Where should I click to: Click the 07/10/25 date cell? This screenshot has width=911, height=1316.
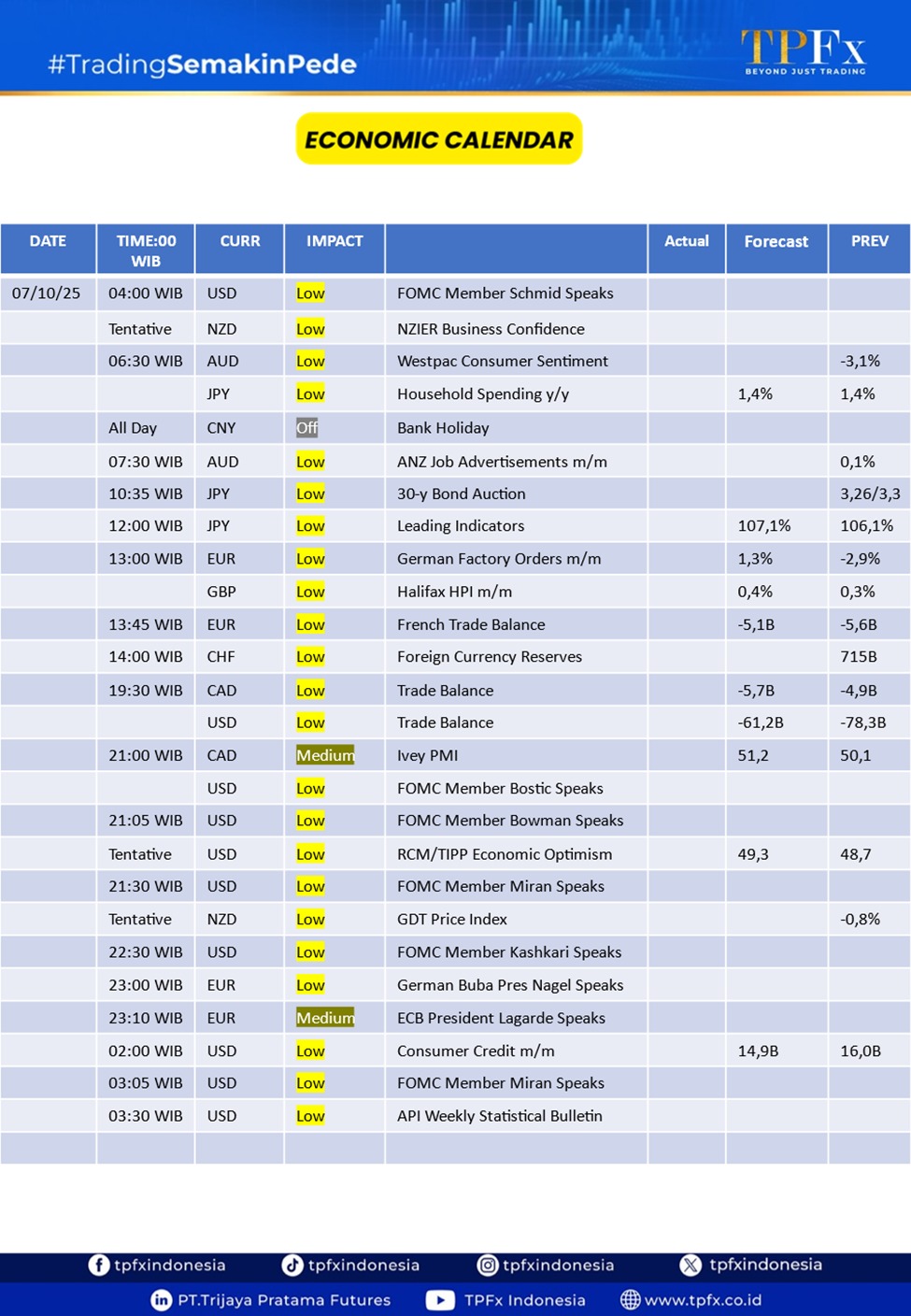[47, 293]
